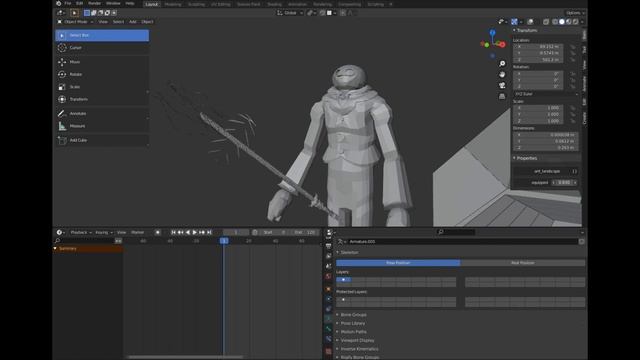Open the viewport Add menu
Image resolution: width=640 pixels, height=360 pixels.
click(x=133, y=22)
